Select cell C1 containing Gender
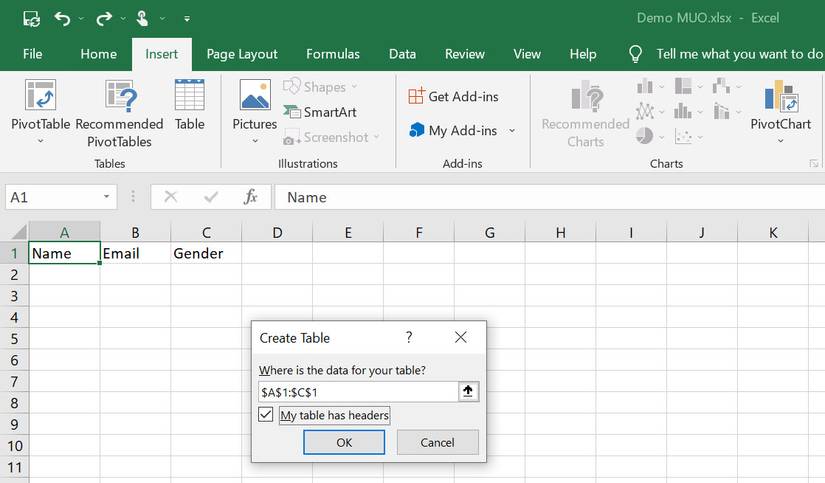825x483 pixels. coord(206,253)
